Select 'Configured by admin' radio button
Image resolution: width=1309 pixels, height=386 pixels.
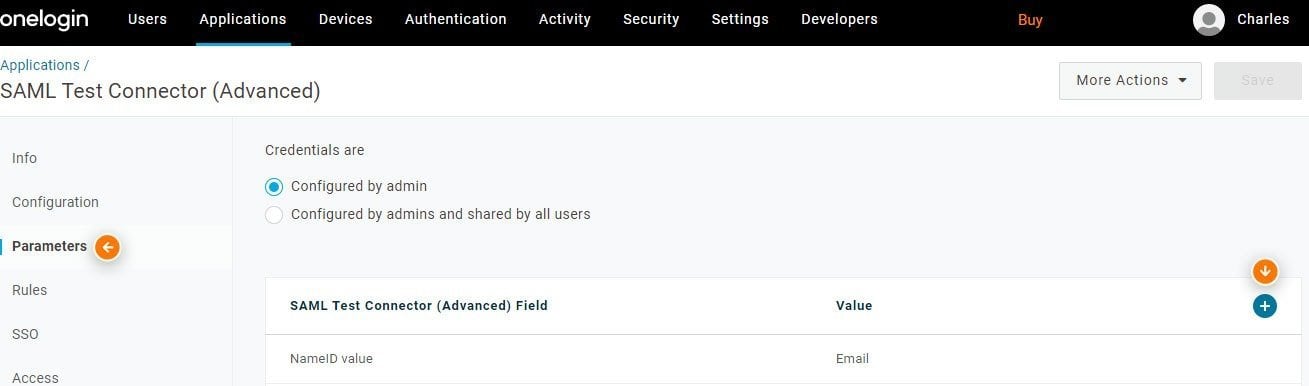(x=274, y=186)
